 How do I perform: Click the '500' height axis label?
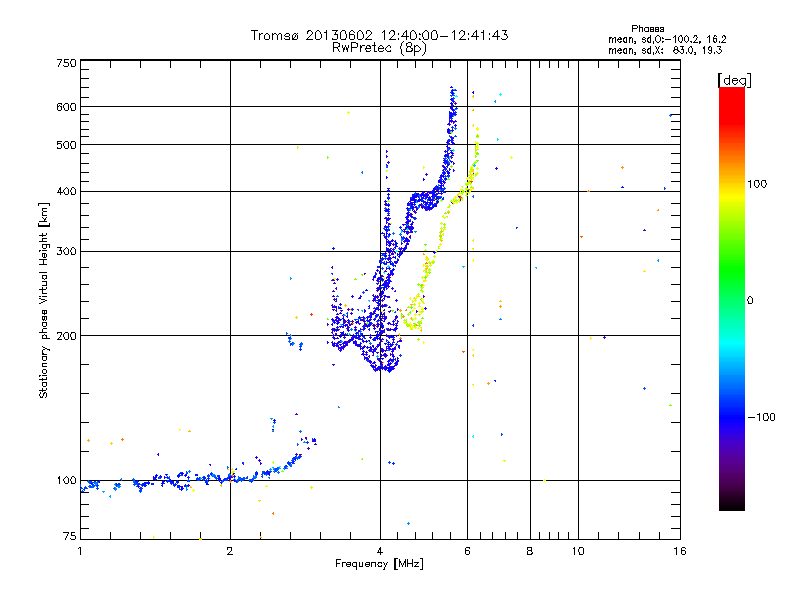click(66, 145)
